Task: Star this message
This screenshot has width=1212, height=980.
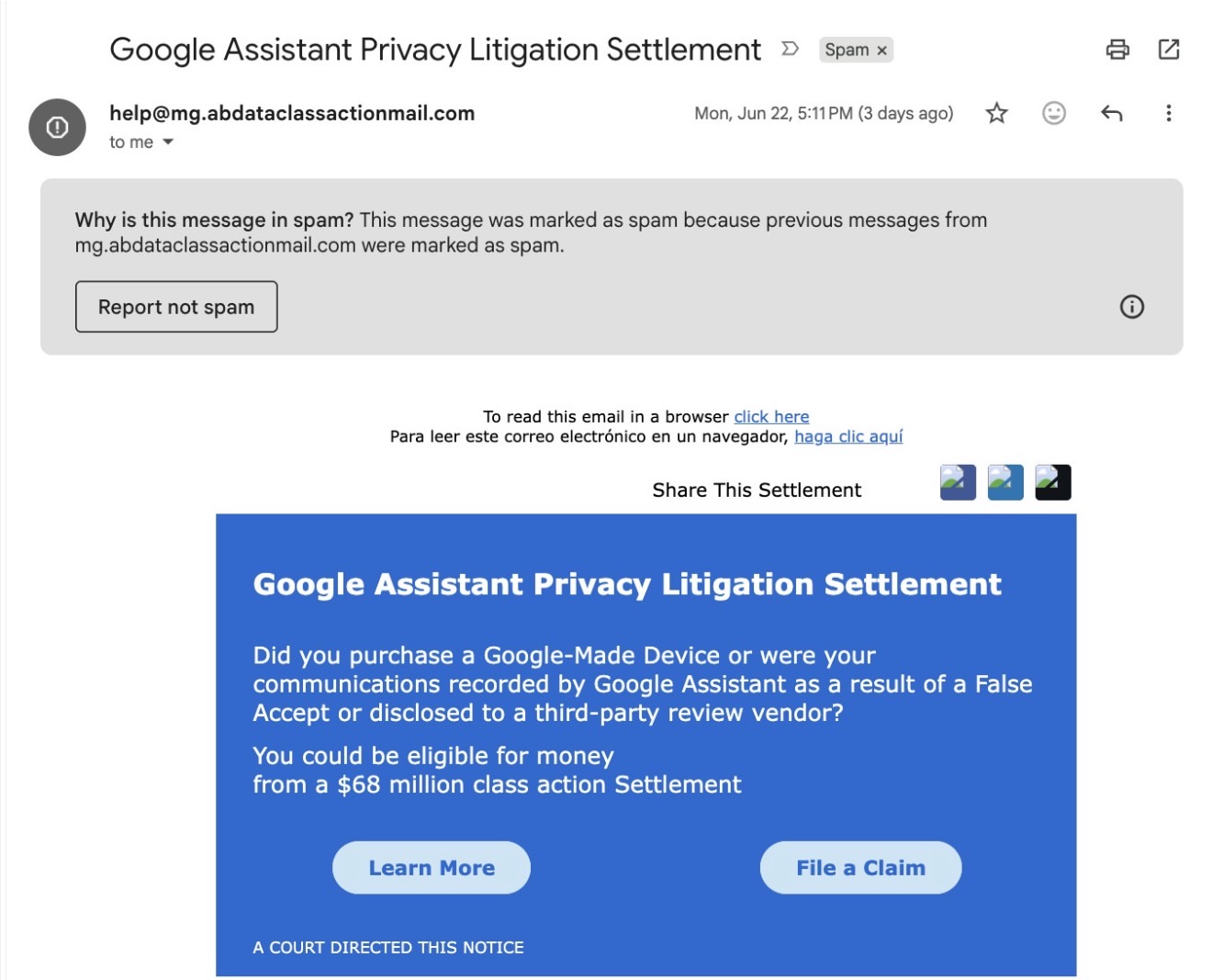Action: coord(996,113)
